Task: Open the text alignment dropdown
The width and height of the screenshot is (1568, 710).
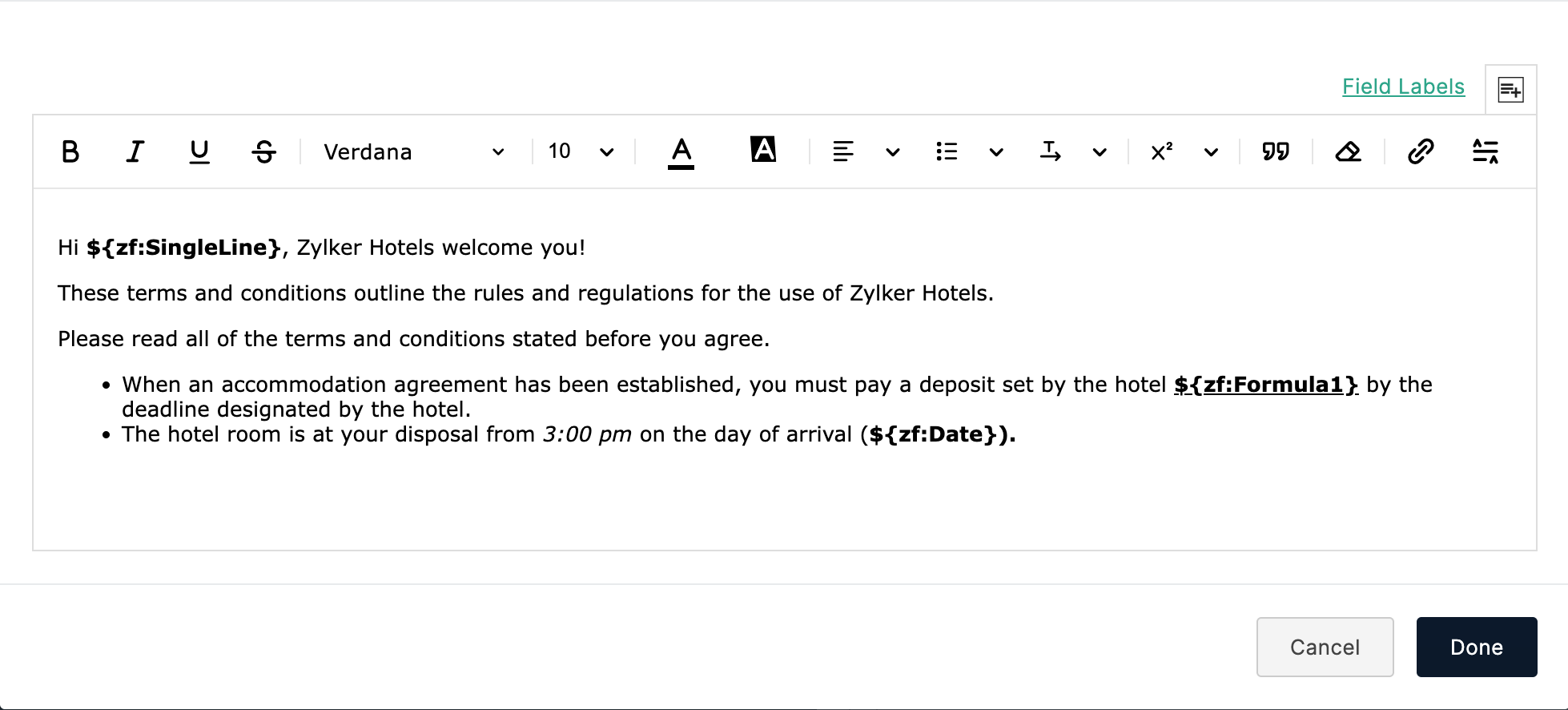Action: [x=893, y=151]
